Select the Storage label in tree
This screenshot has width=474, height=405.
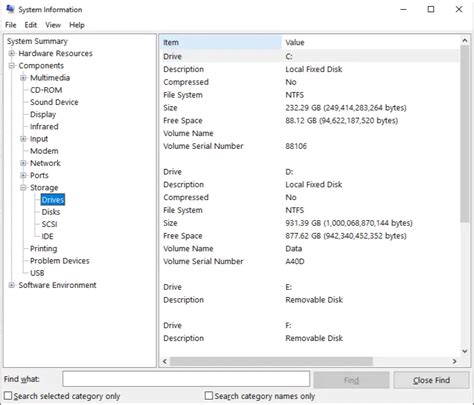pos(44,188)
